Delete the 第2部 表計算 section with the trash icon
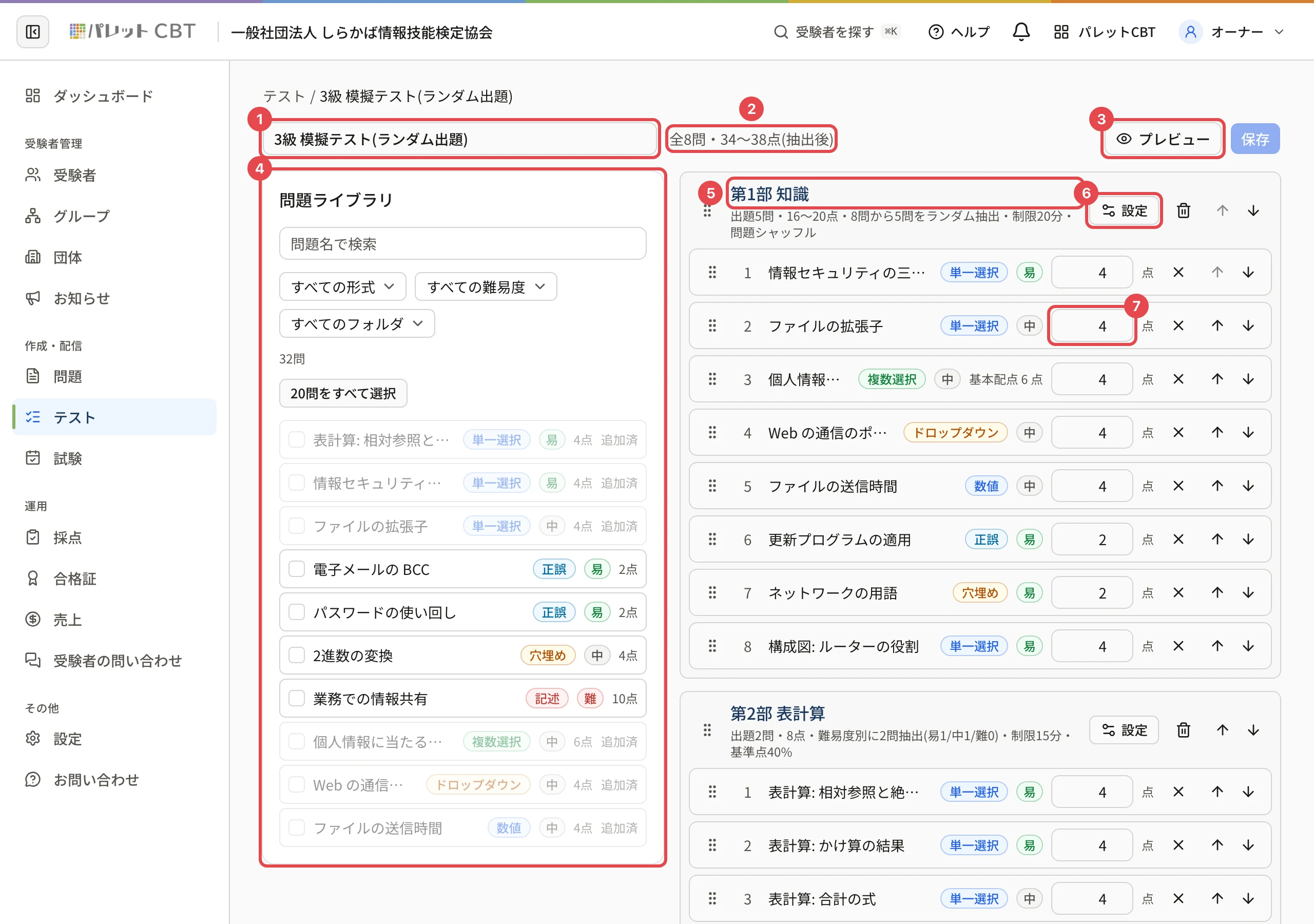The height and width of the screenshot is (924, 1314). click(1184, 730)
